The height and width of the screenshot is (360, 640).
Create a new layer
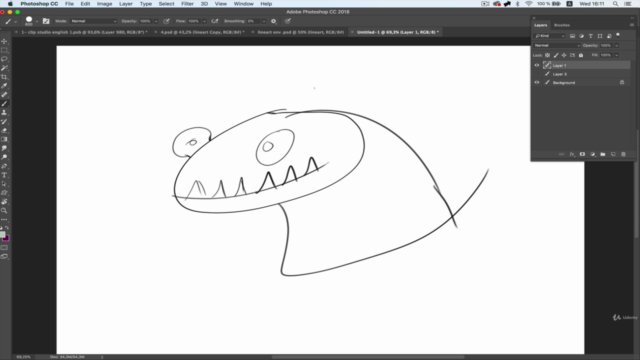tap(613, 154)
